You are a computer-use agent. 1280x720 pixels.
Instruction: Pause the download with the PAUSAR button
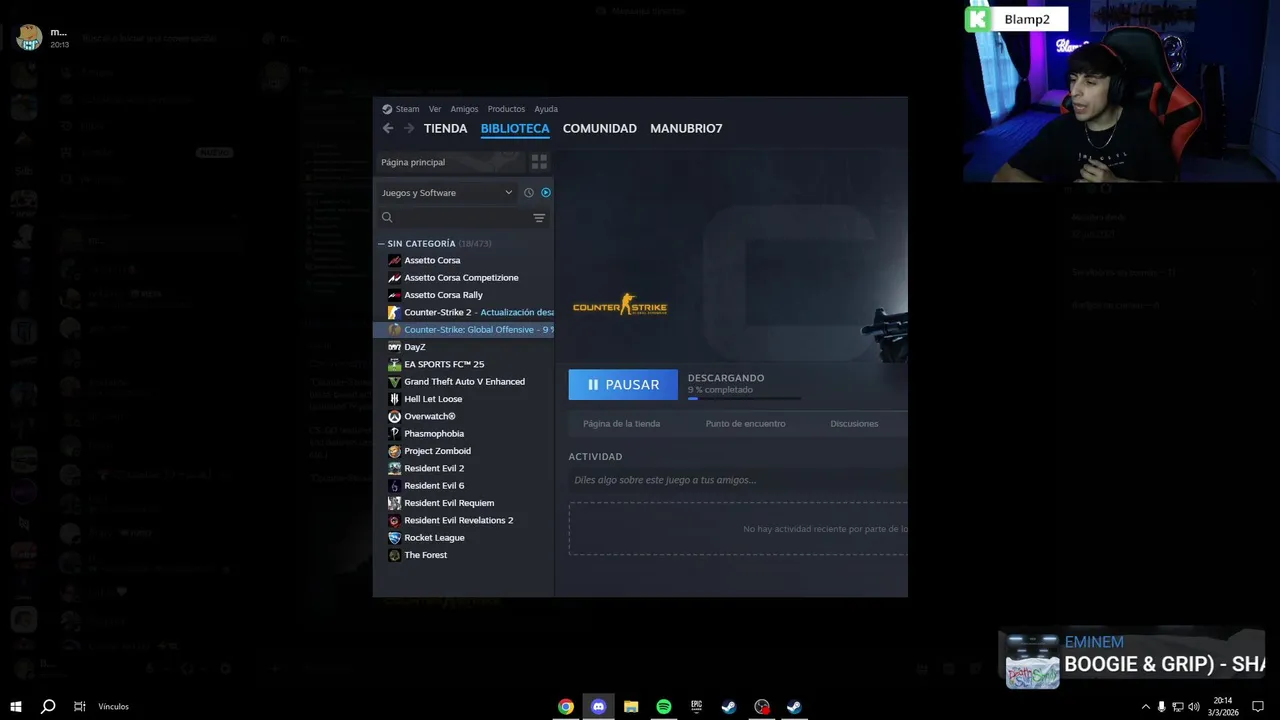point(623,385)
